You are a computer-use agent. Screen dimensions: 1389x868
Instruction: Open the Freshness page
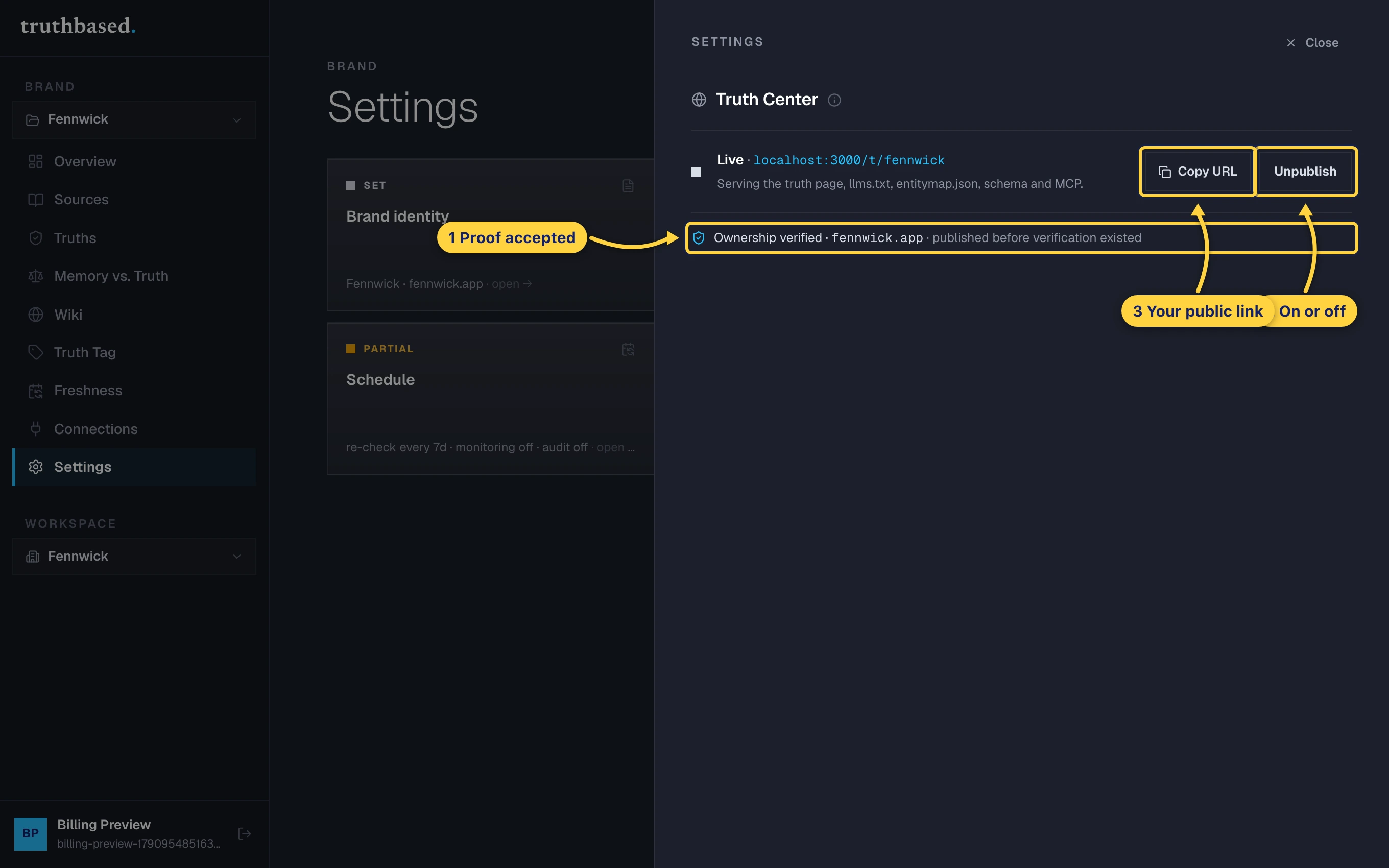134,391
